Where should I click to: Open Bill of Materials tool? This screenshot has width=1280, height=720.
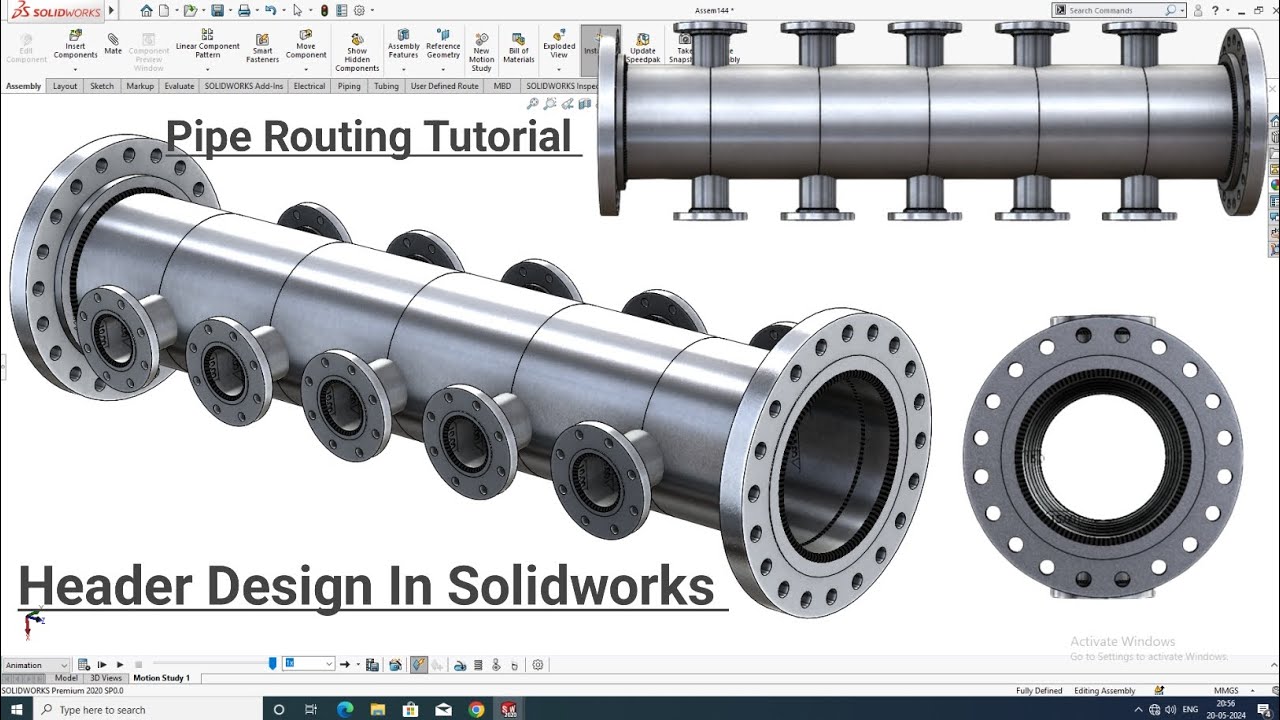coord(518,49)
